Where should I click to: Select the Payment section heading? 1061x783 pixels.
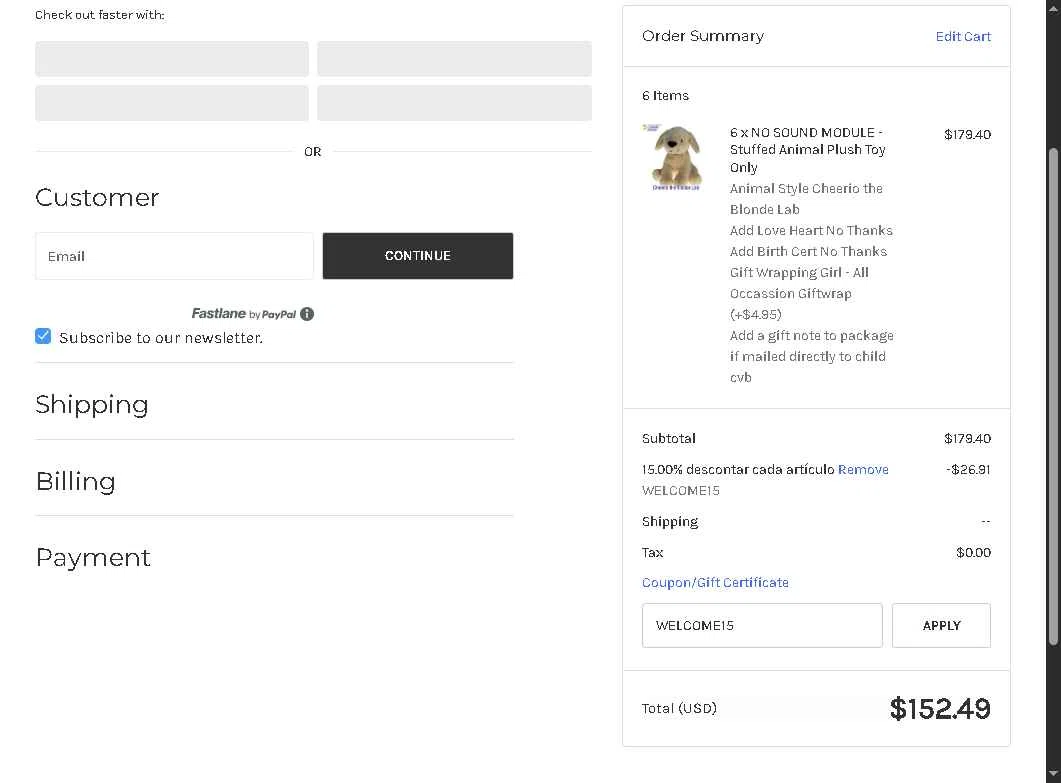click(93, 558)
